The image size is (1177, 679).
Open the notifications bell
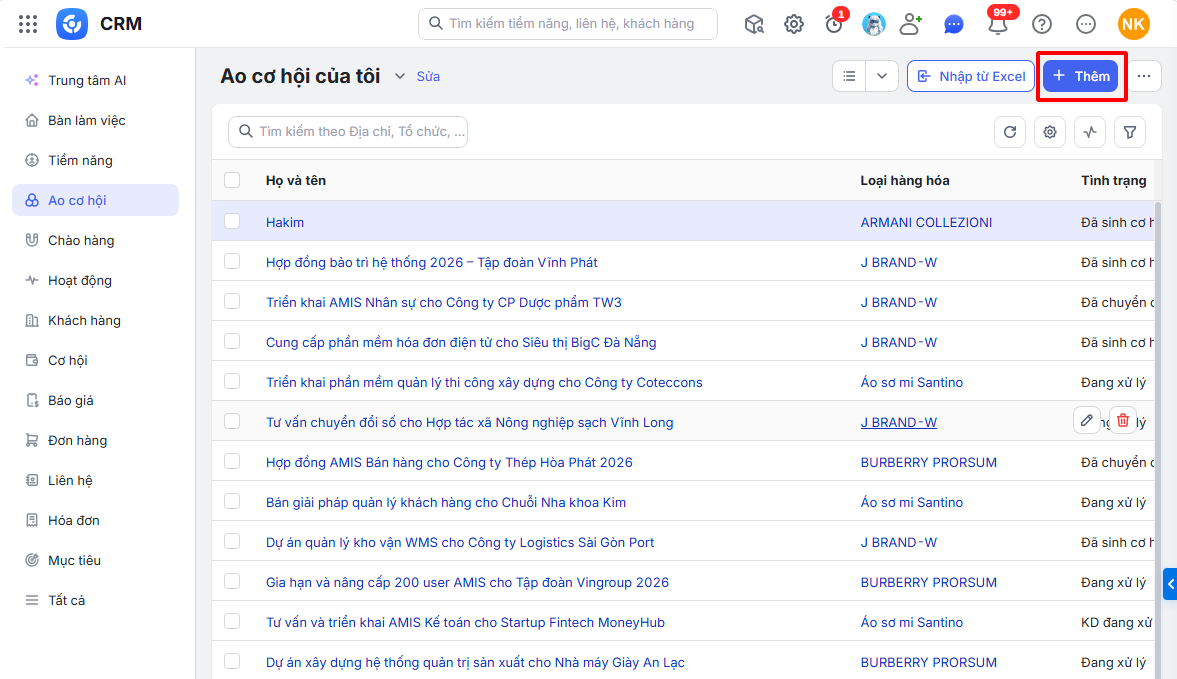point(998,25)
